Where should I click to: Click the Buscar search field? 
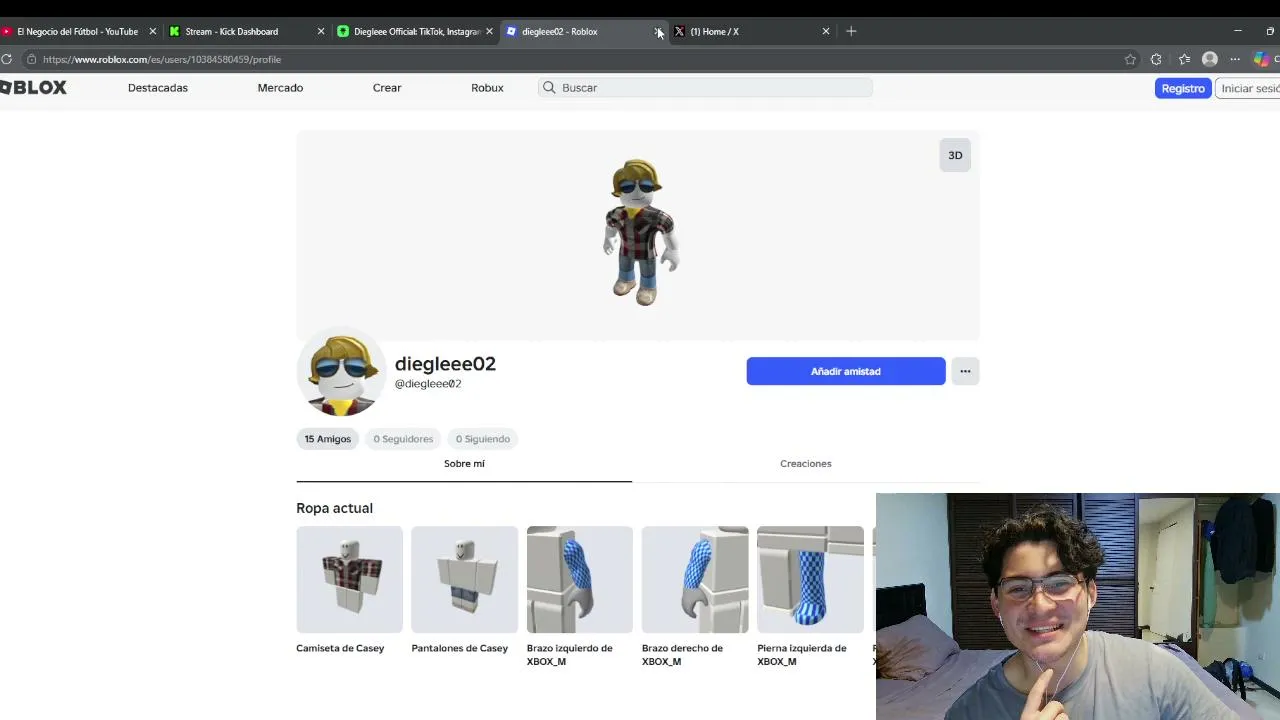[x=705, y=88]
